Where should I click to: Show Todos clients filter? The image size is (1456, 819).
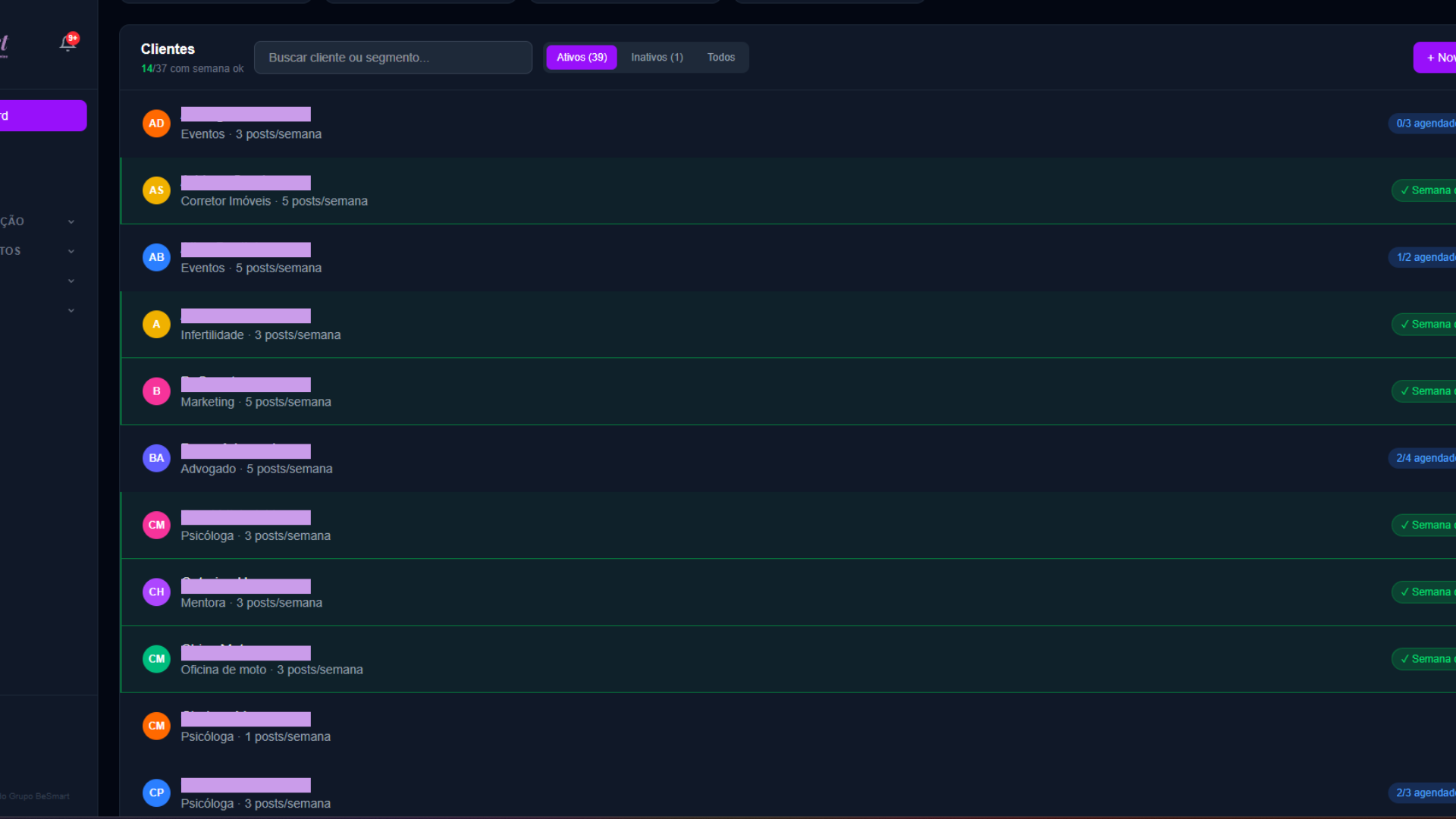[x=720, y=58]
